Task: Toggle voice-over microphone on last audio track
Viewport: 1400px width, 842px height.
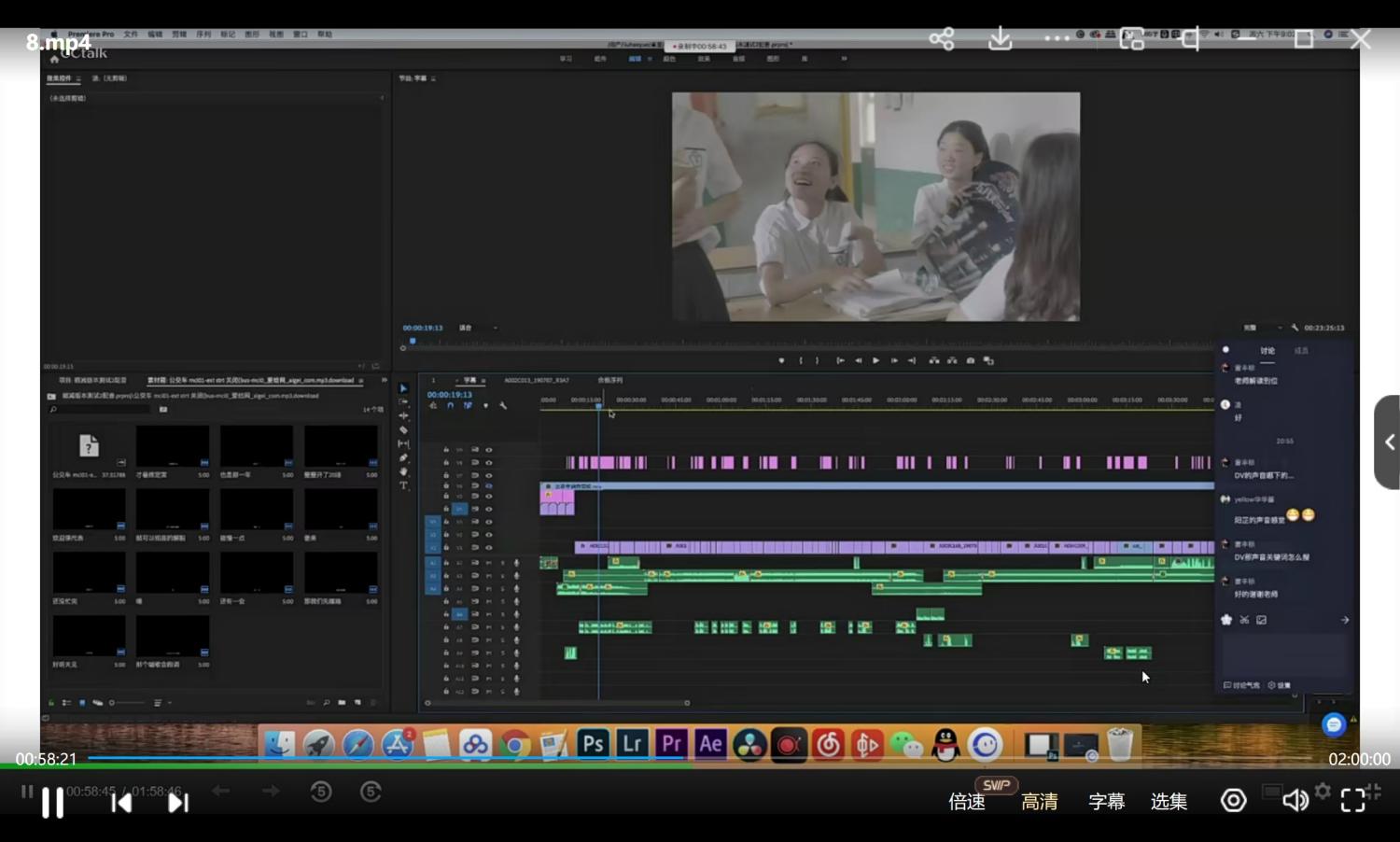Action: (x=516, y=692)
